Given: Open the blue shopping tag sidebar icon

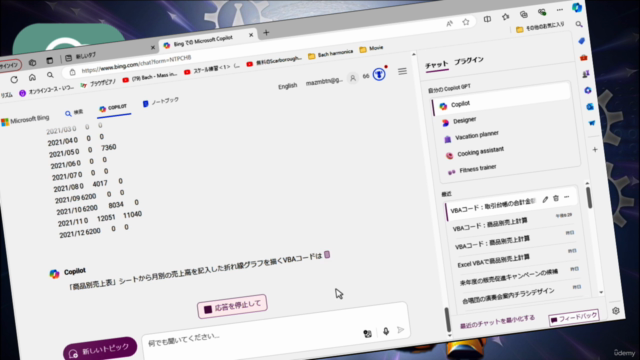Looking at the screenshot, I should 581,41.
